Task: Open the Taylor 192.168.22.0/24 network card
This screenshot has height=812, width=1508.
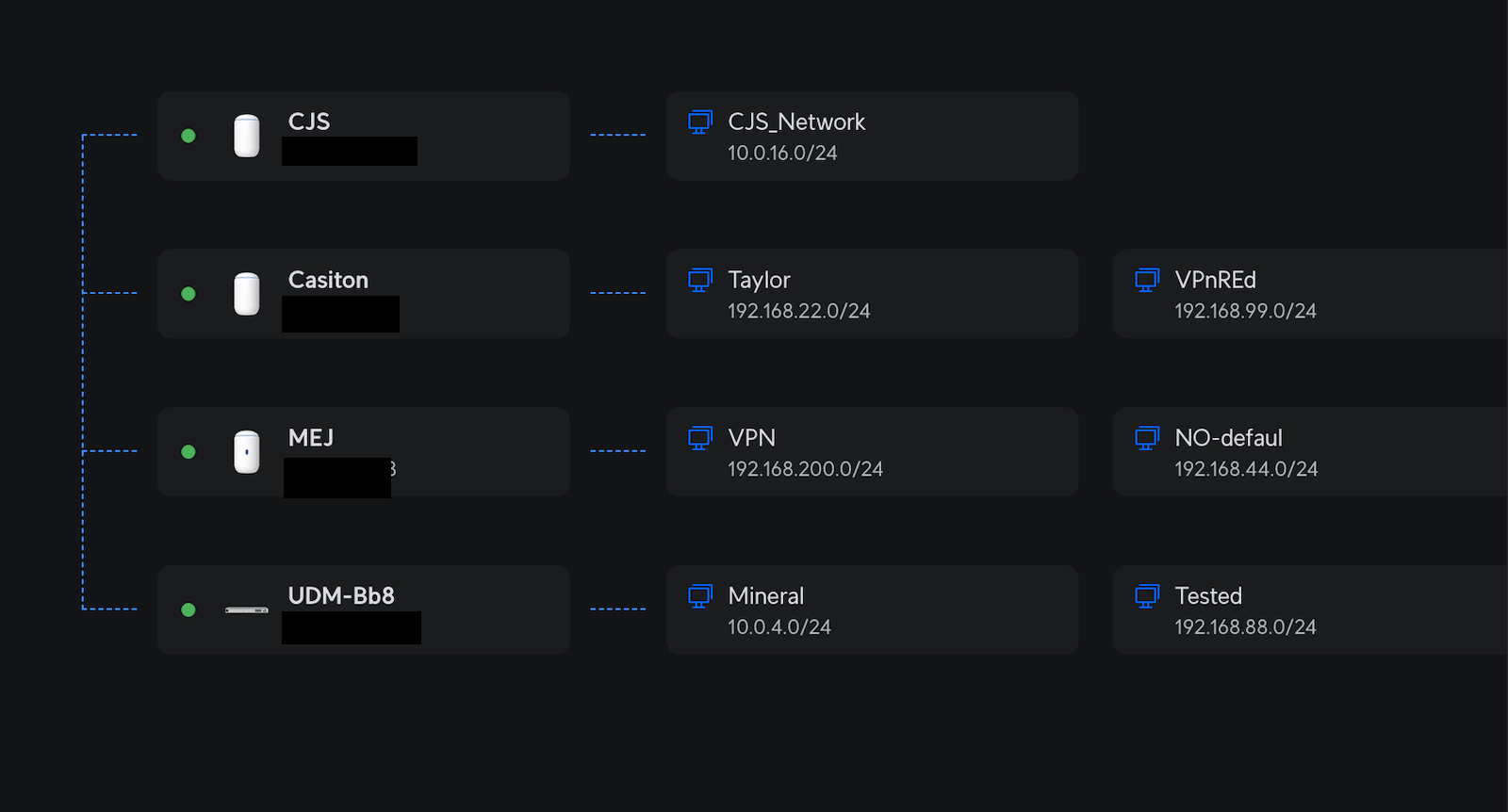Action: point(872,294)
